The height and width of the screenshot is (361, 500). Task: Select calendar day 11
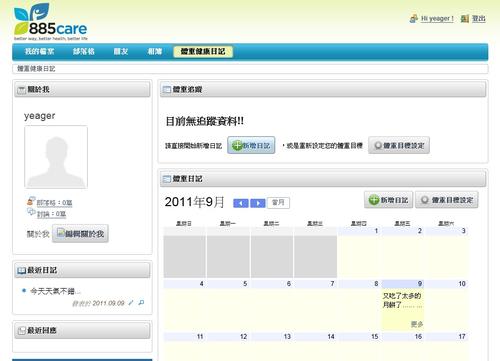pos(184,347)
